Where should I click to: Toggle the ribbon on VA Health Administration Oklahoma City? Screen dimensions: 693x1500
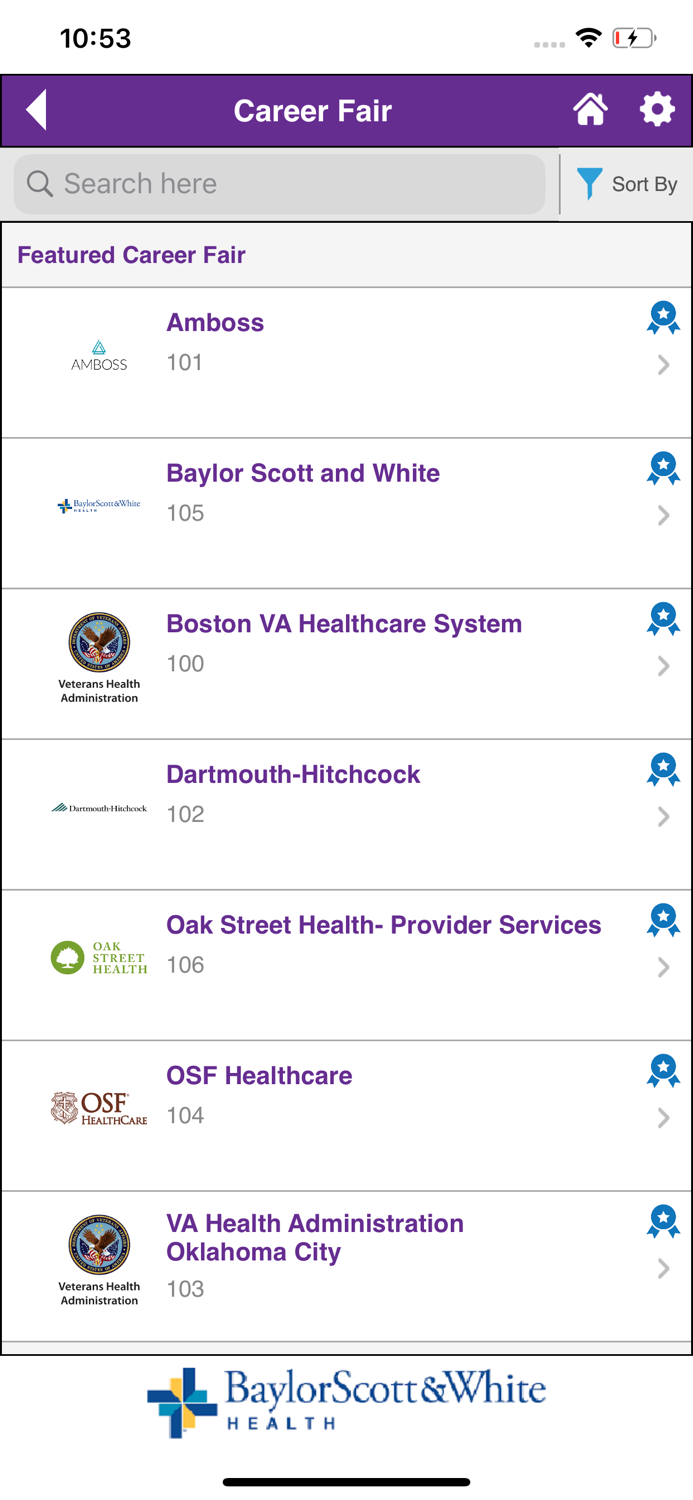[x=663, y=1220]
